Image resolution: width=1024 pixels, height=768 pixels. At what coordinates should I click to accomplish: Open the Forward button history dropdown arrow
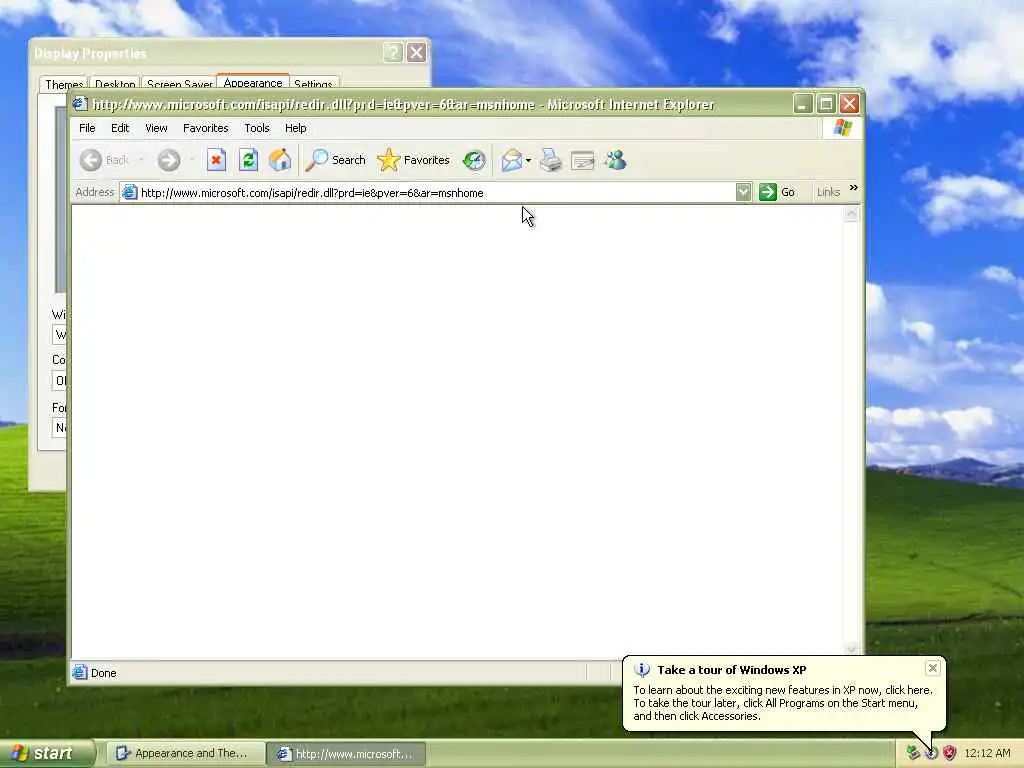point(192,160)
